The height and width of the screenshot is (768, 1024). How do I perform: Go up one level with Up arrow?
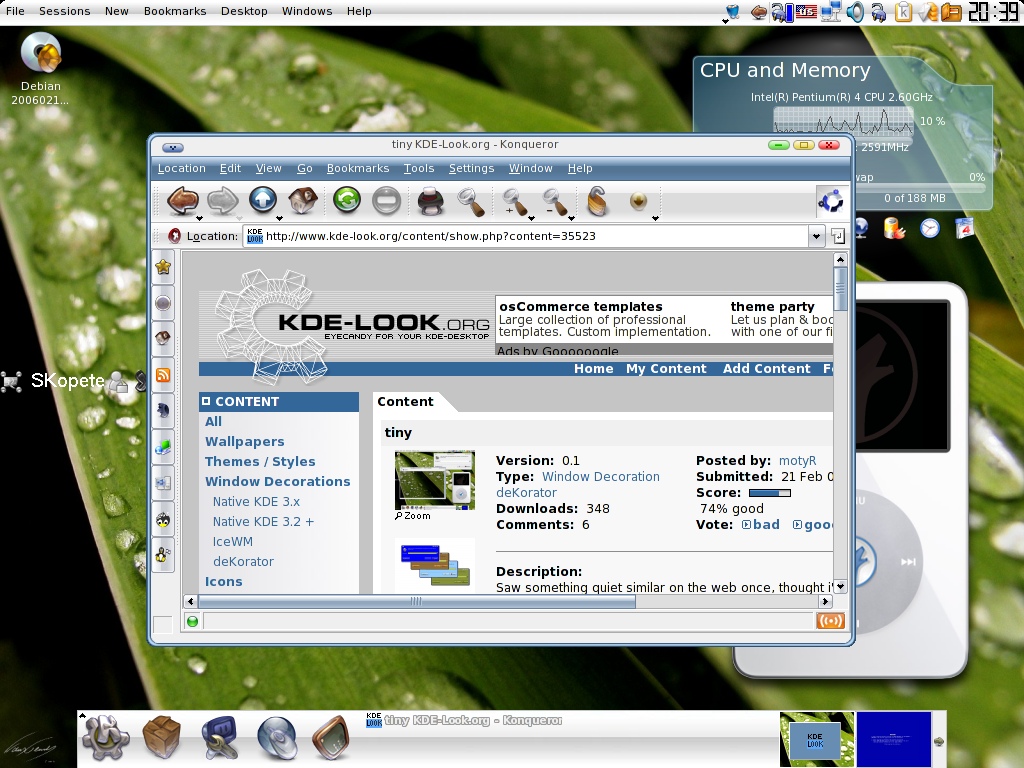pos(263,200)
